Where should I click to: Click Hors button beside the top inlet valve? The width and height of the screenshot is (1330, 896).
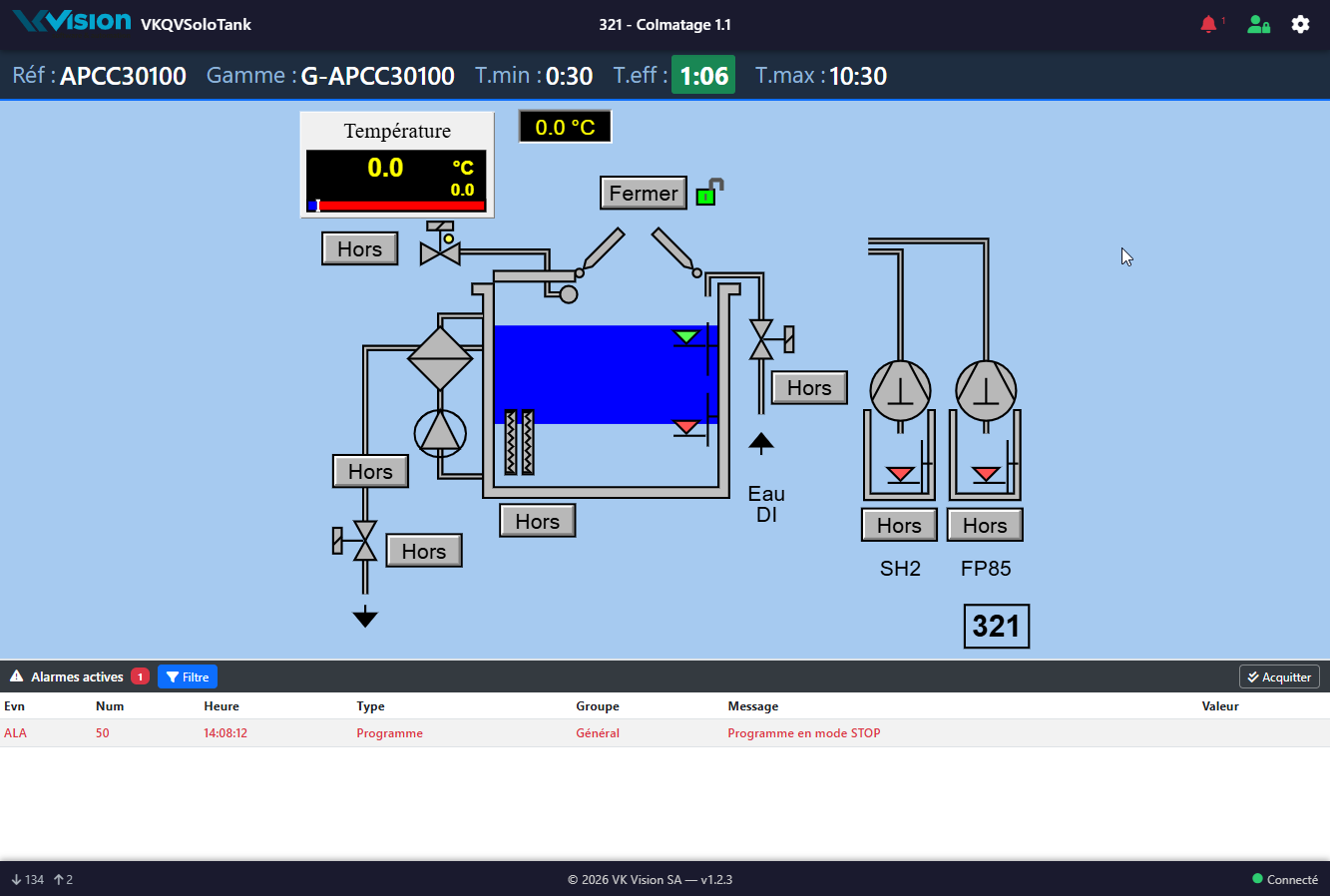click(360, 248)
